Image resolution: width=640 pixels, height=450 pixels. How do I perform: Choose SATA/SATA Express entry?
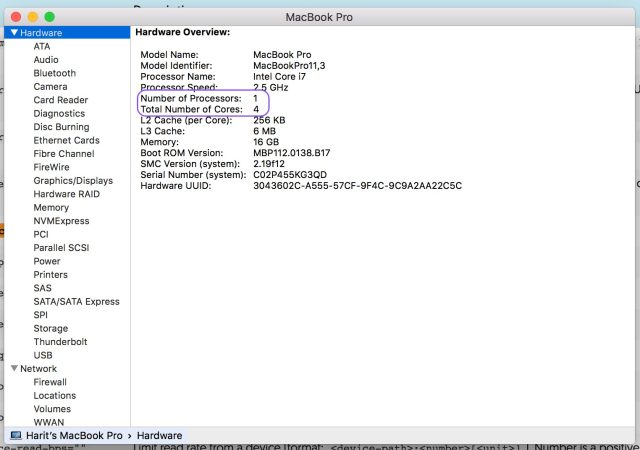(x=76, y=302)
